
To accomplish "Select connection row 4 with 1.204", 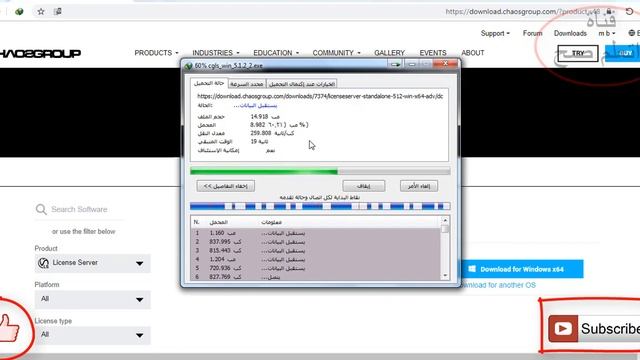I will coord(316,260).
